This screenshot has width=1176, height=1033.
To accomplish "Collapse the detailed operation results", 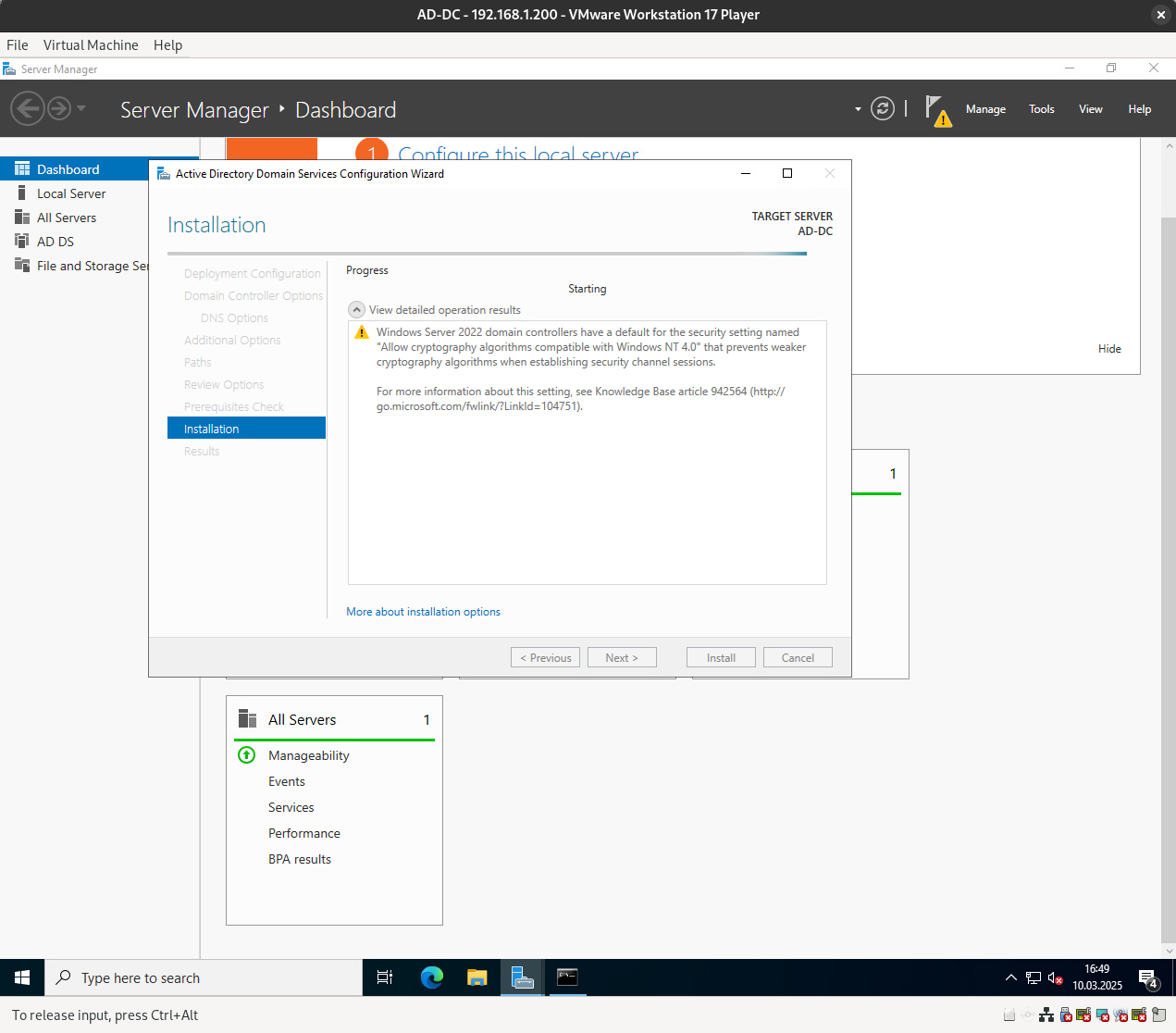I will pos(356,310).
